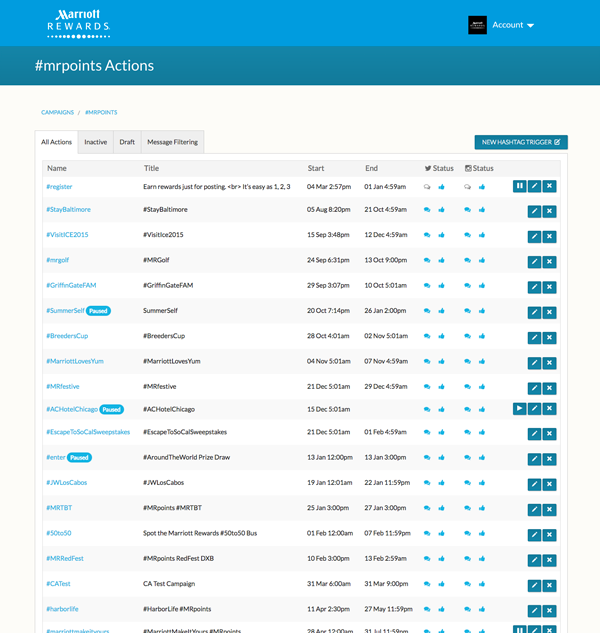Toggle Twitter like status for #register

(441, 187)
